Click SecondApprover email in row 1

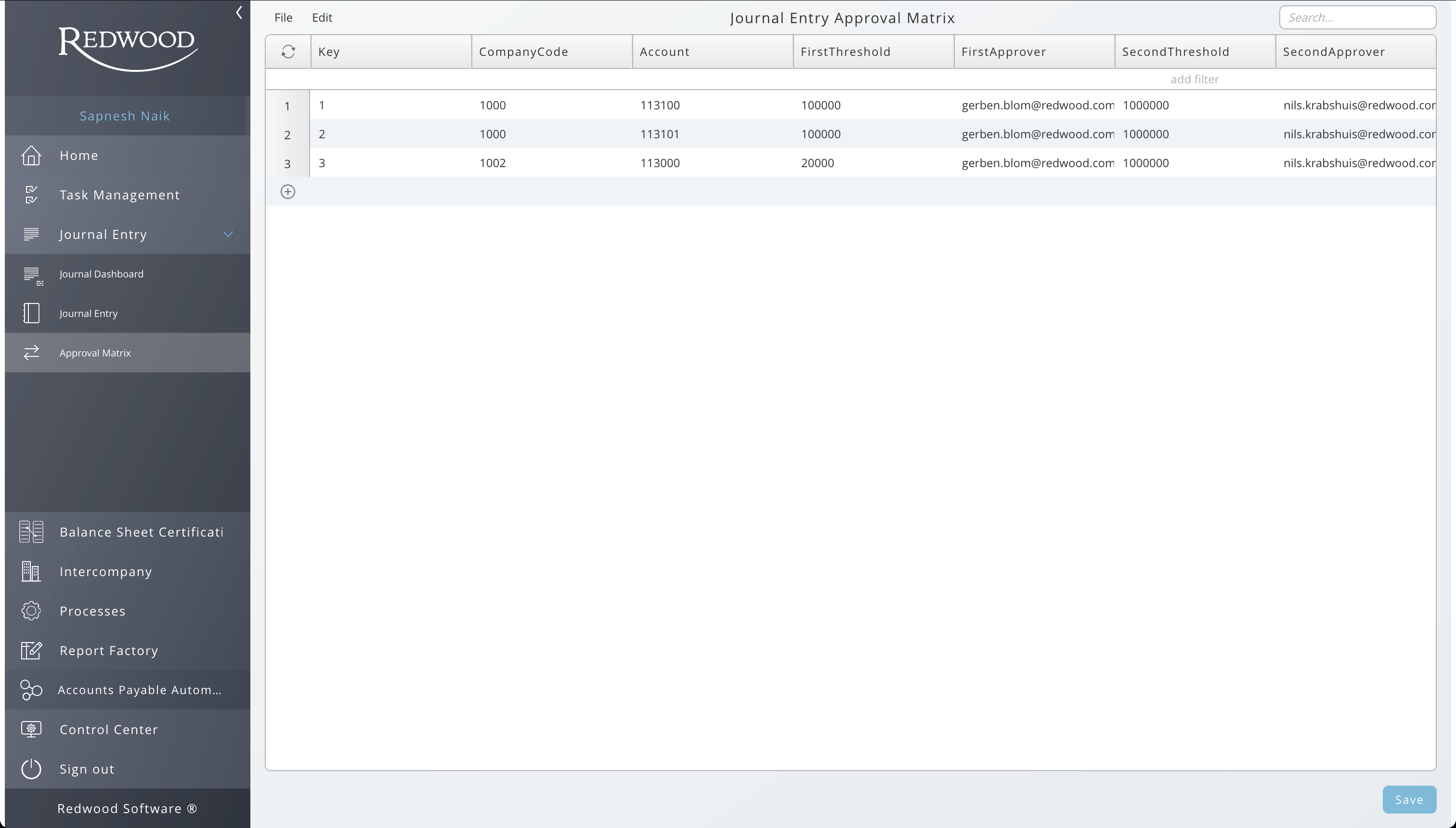[x=1356, y=105]
